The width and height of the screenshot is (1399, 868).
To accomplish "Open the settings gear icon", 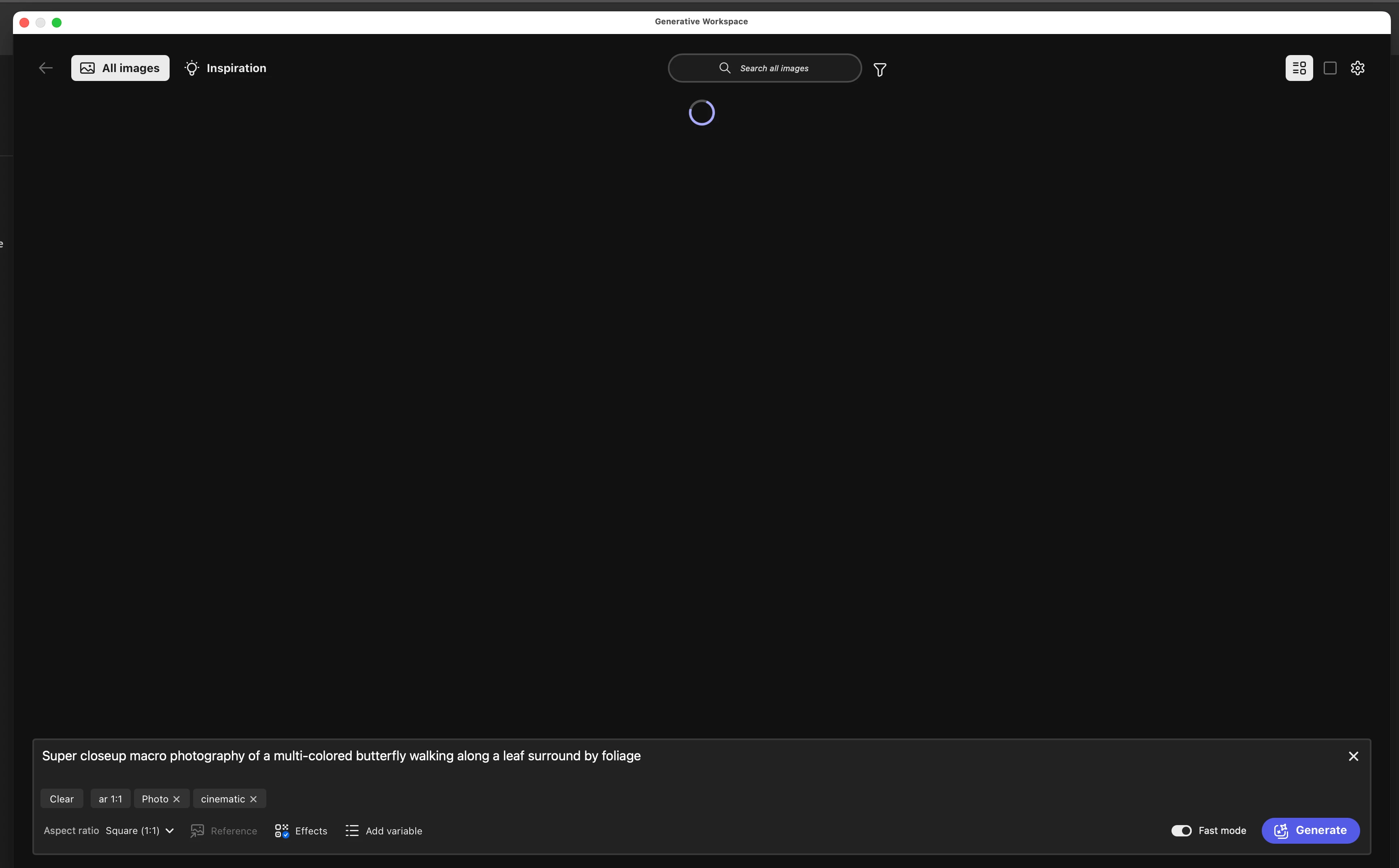I will tap(1357, 68).
